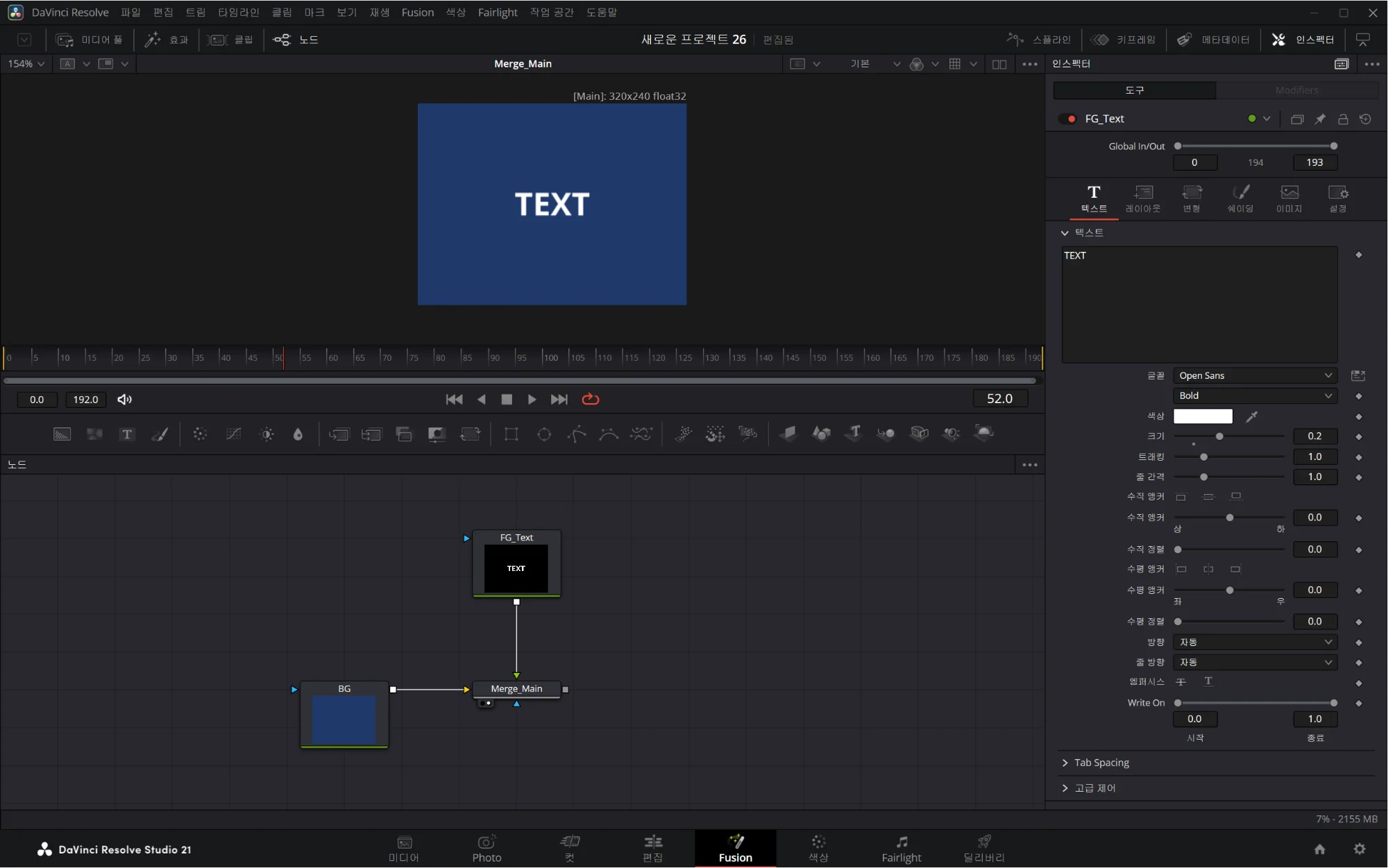
Task: Collapse the Text section in the inspector
Action: click(1065, 233)
